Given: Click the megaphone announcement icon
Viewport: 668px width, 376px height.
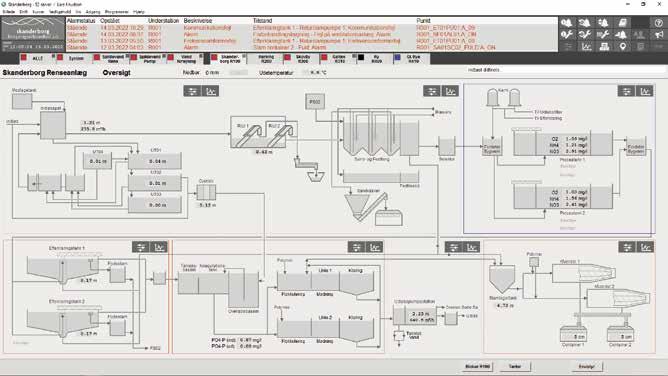Looking at the screenshot, I should [x=659, y=35].
